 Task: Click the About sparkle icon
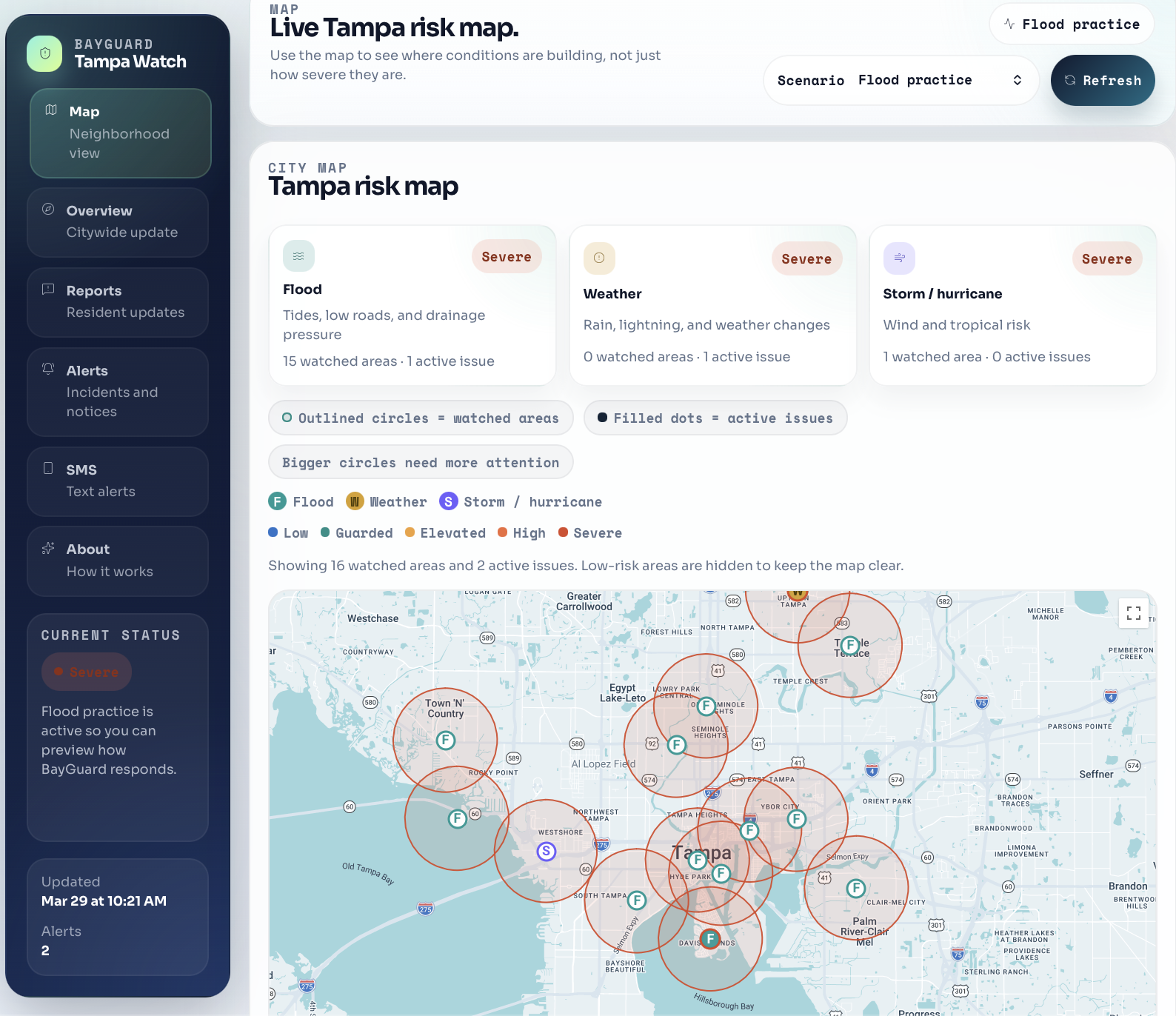48,548
